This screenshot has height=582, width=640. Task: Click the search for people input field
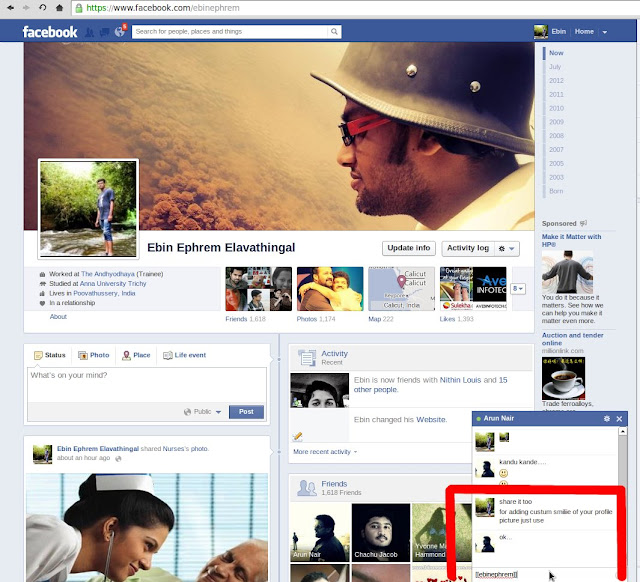coord(229,31)
